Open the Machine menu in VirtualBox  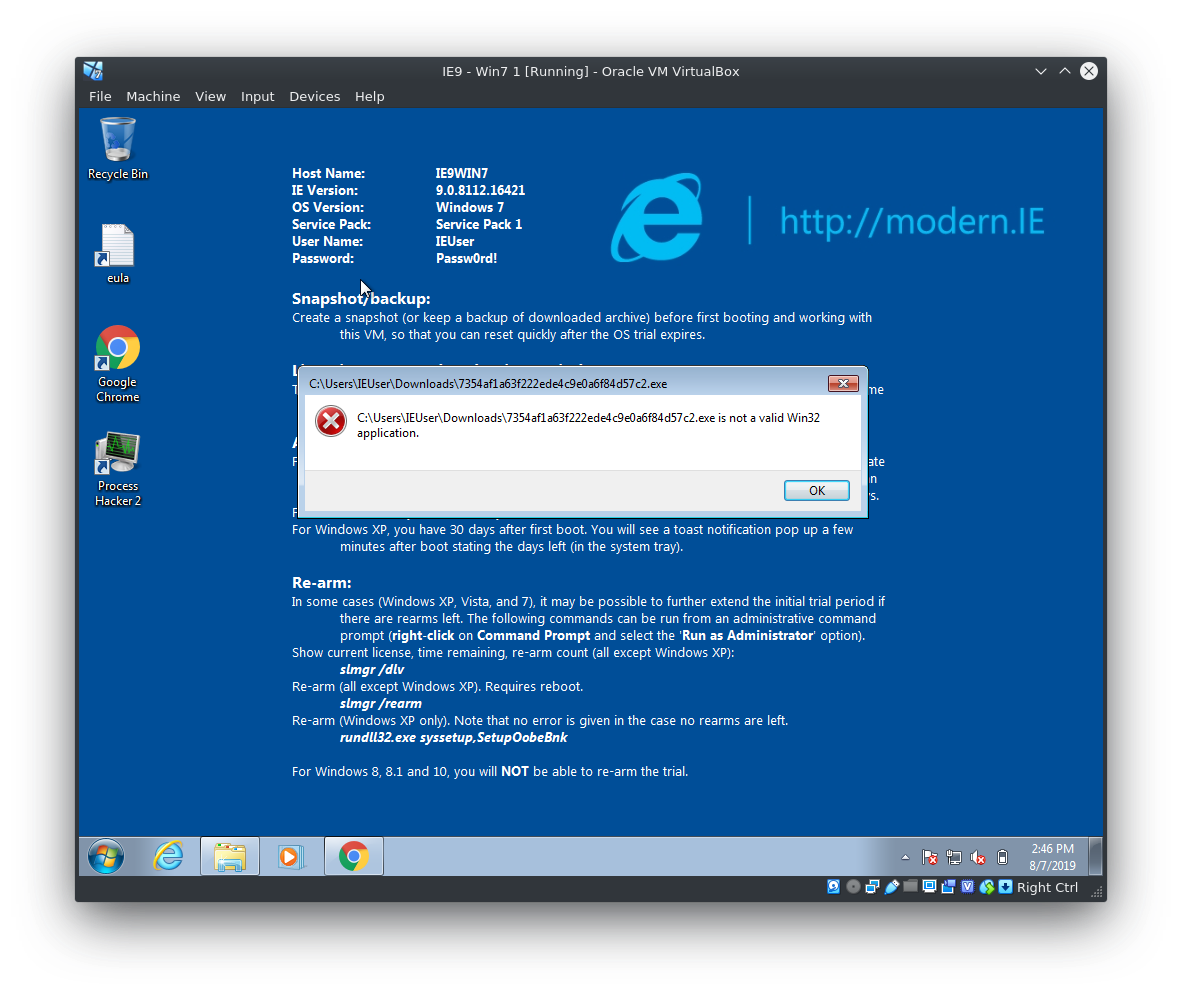click(153, 96)
